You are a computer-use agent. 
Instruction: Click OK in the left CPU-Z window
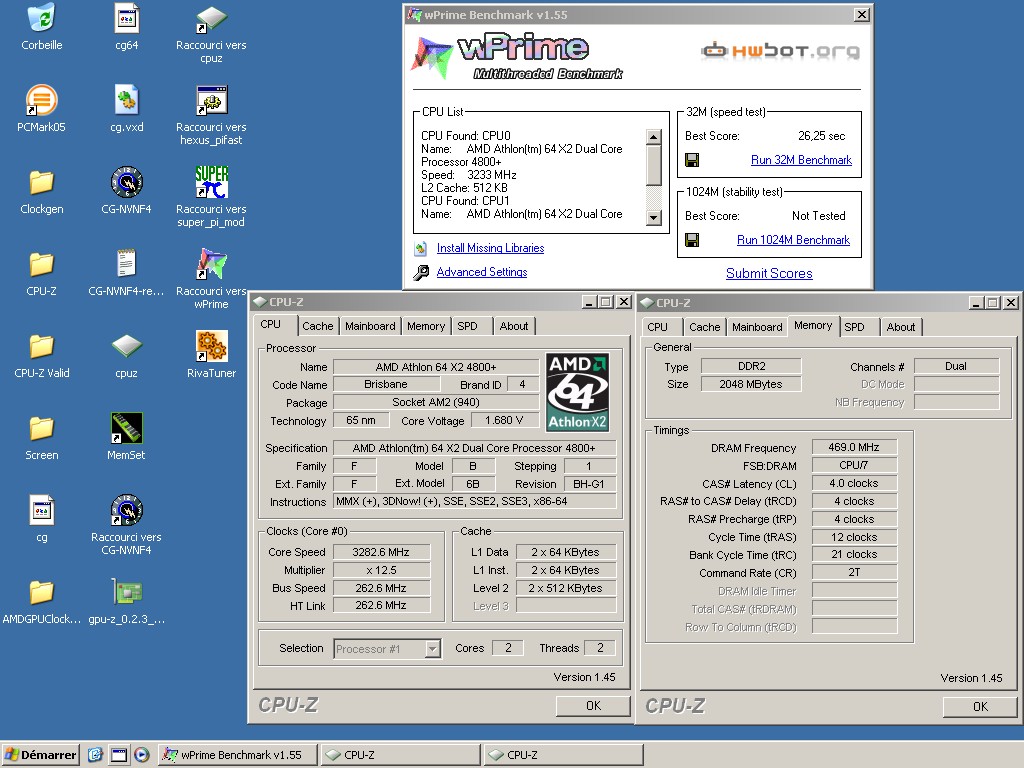tap(593, 706)
